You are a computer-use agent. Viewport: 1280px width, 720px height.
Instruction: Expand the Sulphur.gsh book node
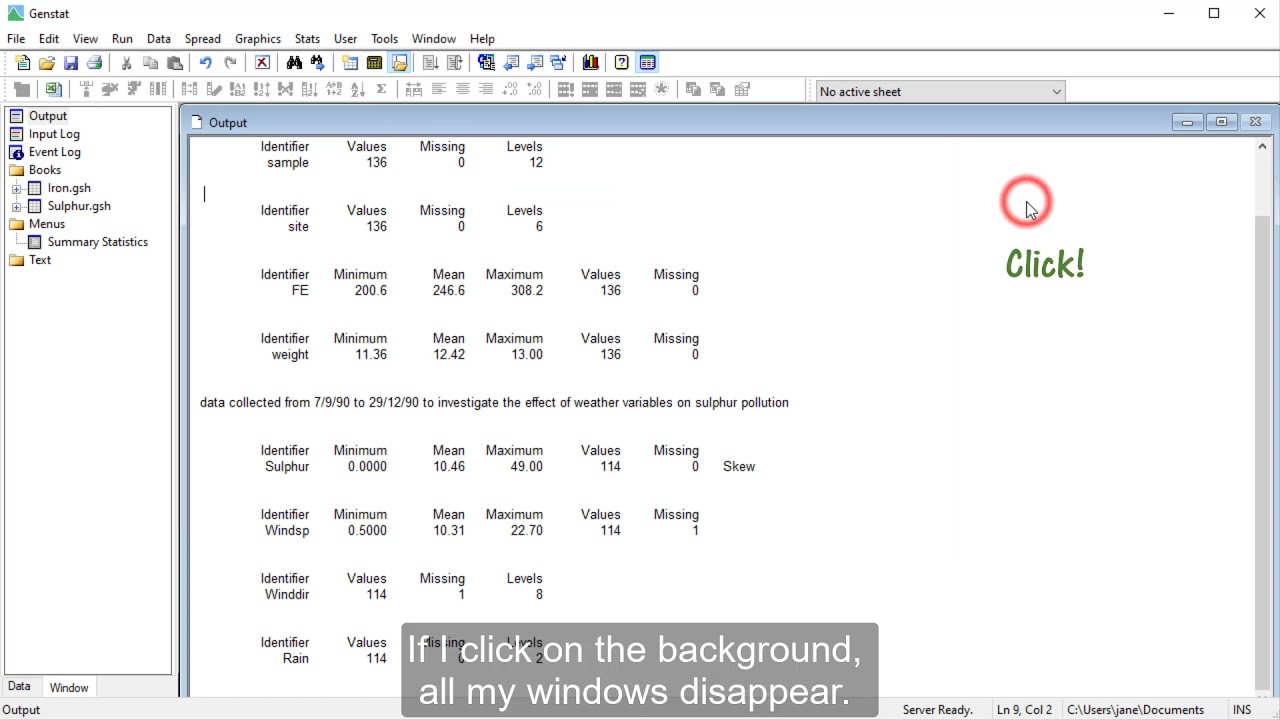click(x=16, y=206)
